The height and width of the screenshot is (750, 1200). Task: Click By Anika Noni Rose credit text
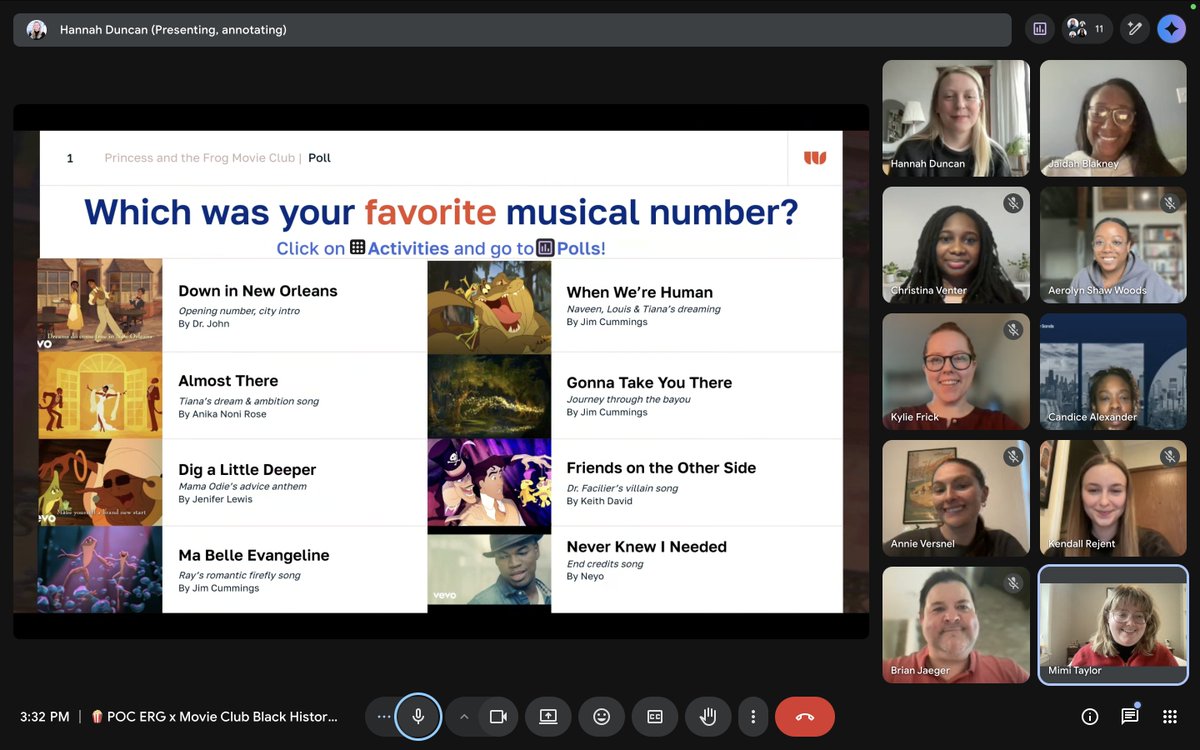click(x=222, y=414)
